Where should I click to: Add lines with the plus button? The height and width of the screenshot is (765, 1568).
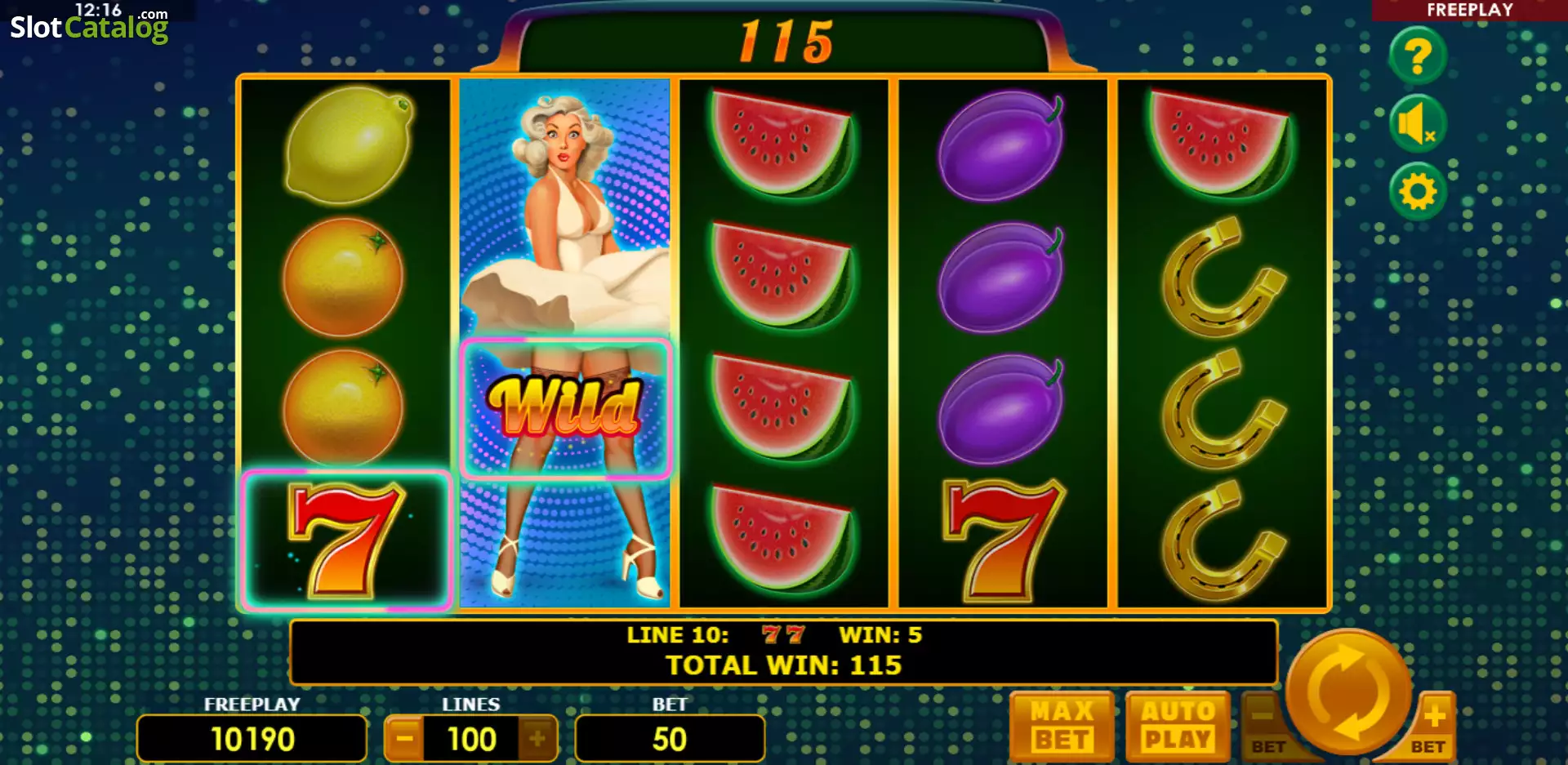(537, 739)
